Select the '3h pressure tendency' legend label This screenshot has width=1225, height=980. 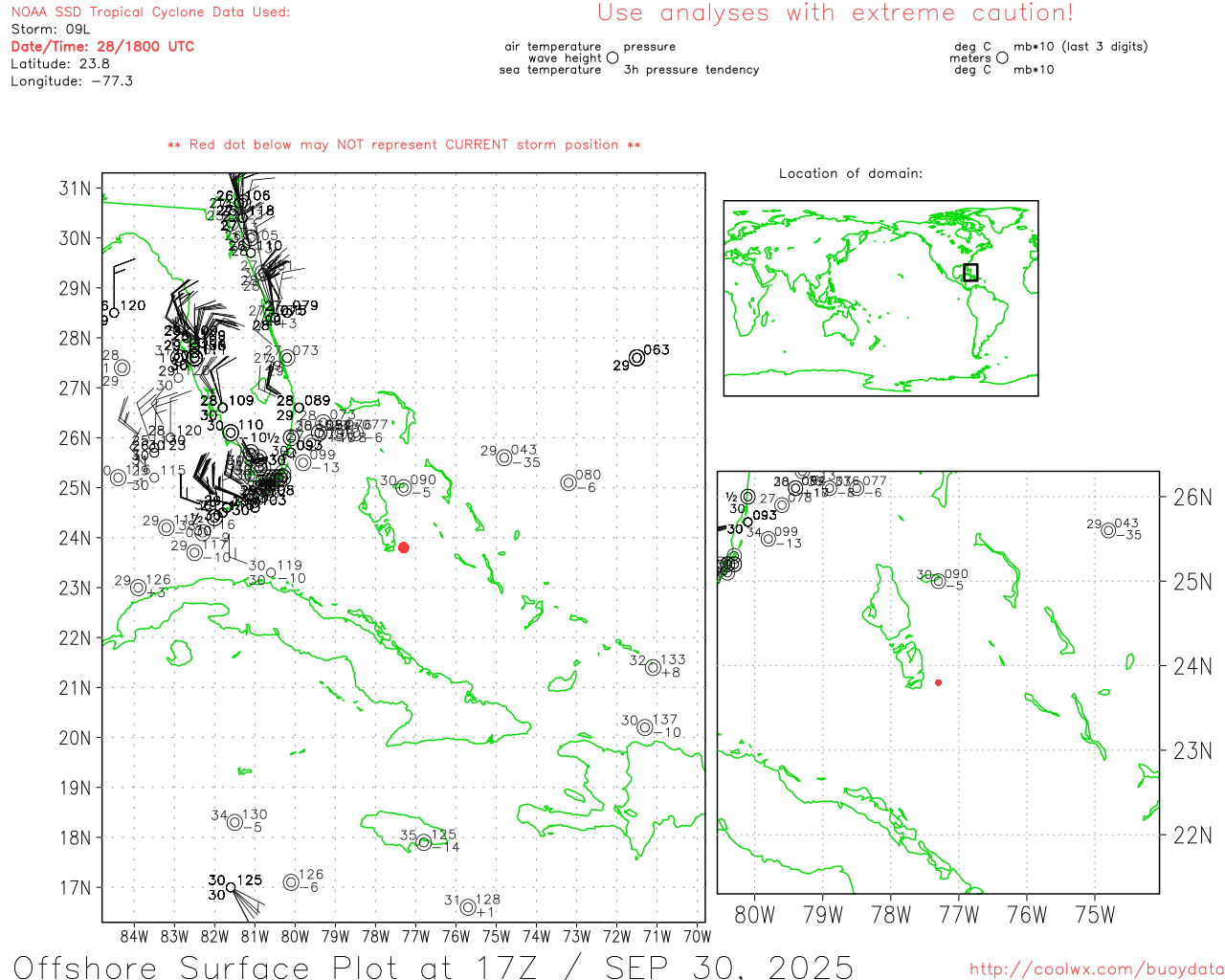pos(691,70)
